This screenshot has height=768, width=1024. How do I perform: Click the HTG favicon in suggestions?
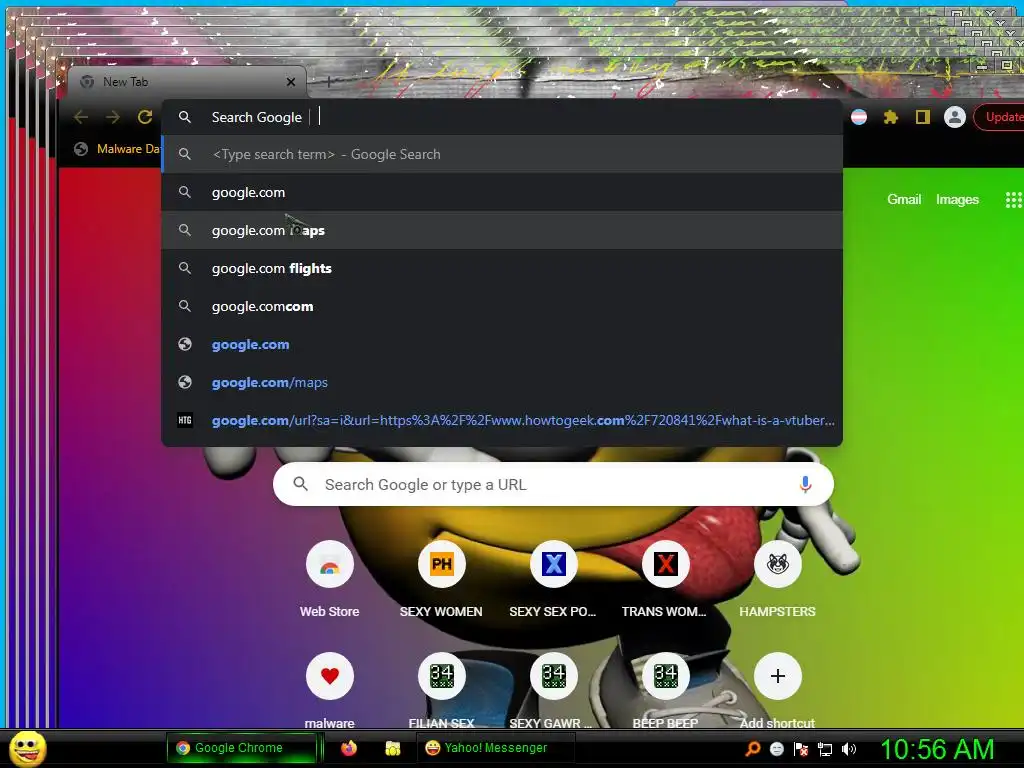pyautogui.click(x=185, y=420)
